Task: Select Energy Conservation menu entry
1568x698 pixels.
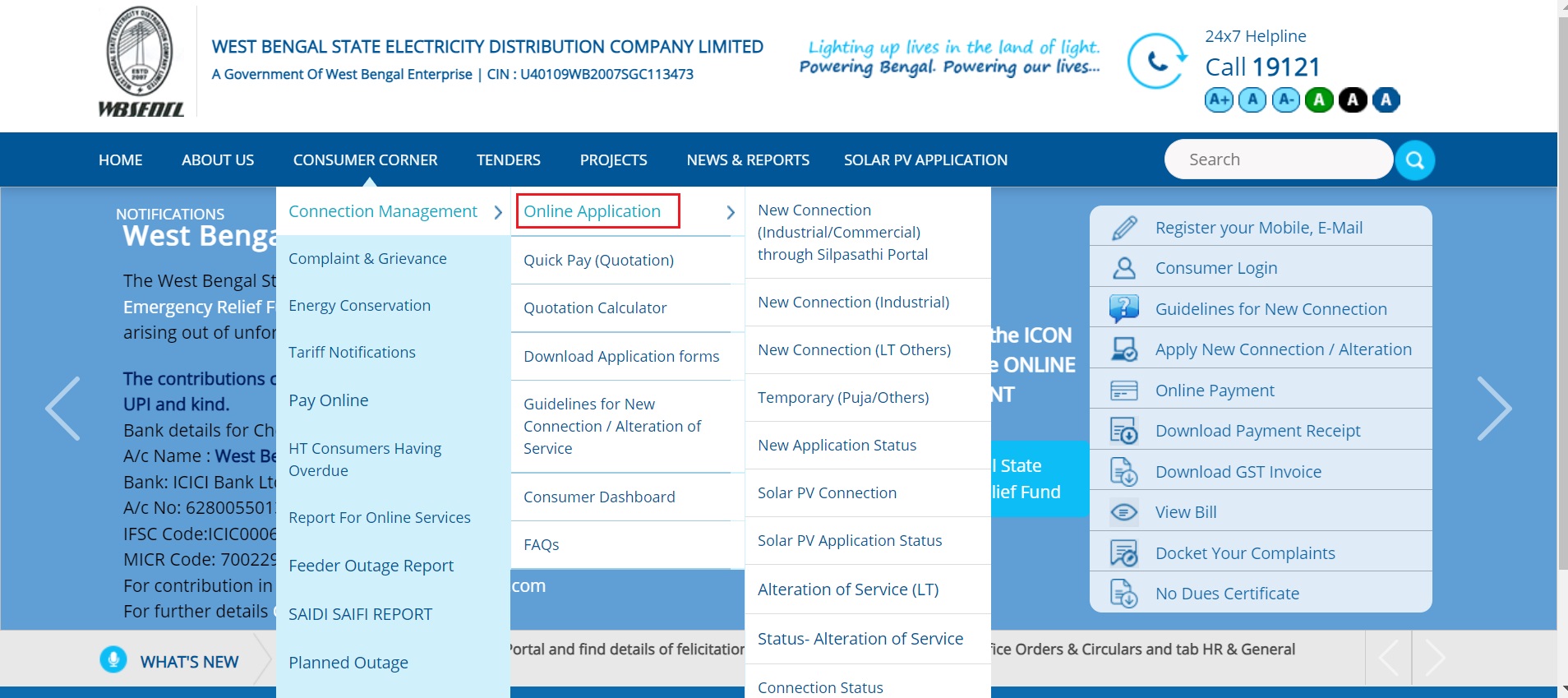Action: (x=359, y=305)
